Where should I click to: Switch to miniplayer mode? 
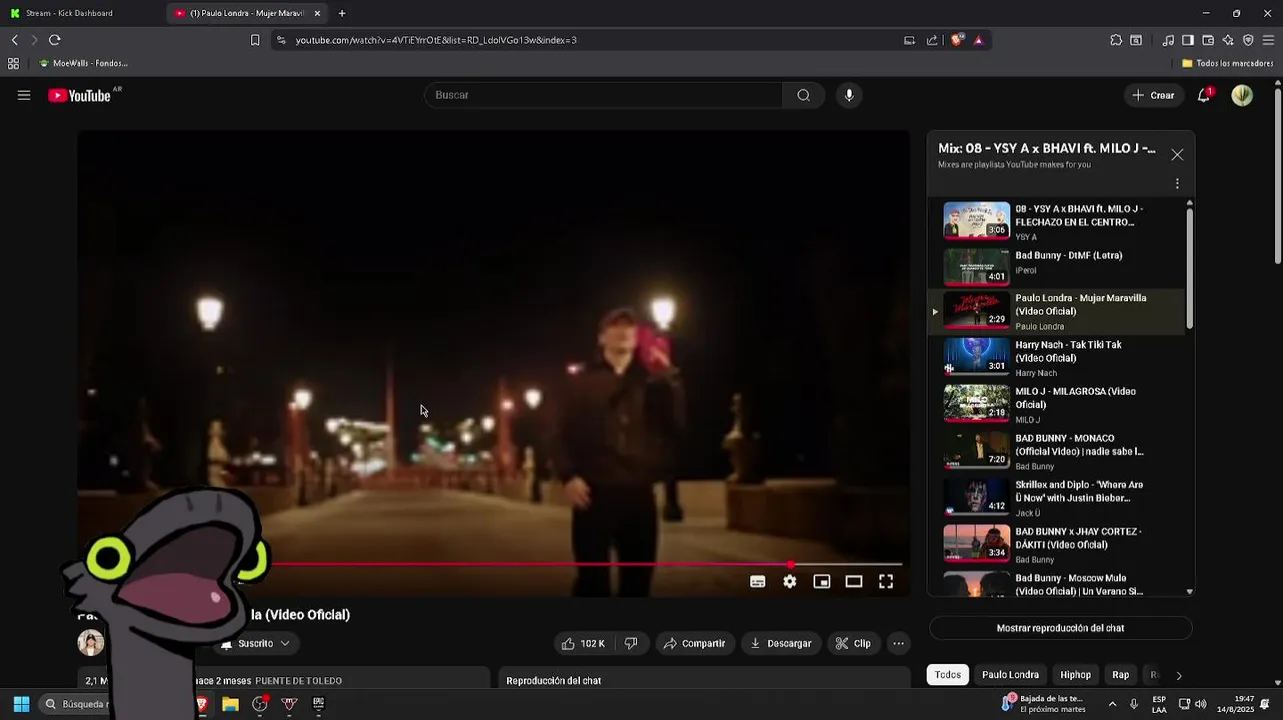tap(822, 581)
